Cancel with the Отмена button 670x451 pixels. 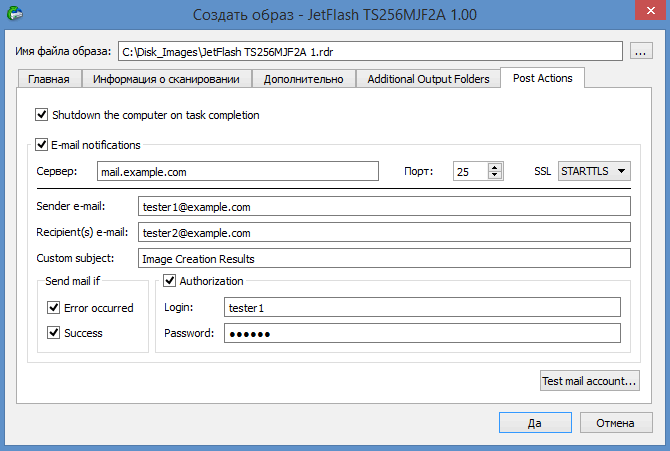616,423
